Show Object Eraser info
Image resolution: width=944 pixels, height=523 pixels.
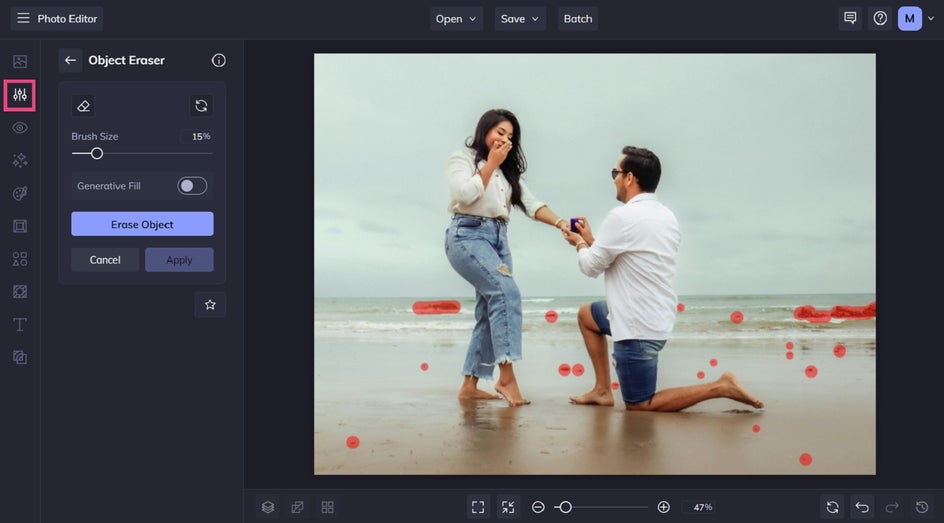(219, 60)
